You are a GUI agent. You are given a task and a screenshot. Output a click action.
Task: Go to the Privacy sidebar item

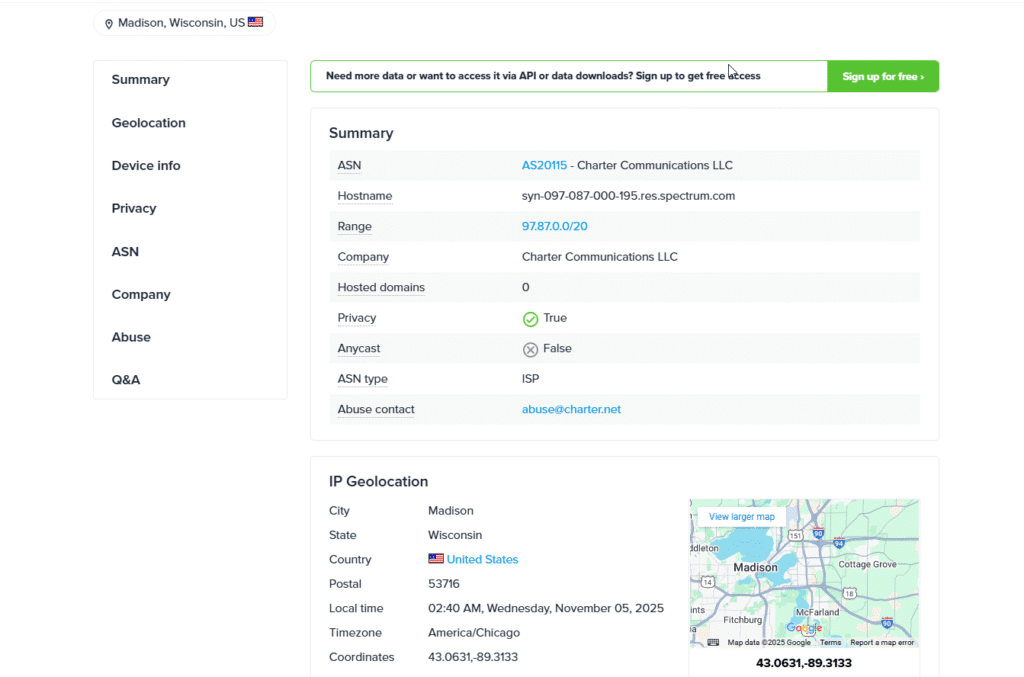point(134,209)
